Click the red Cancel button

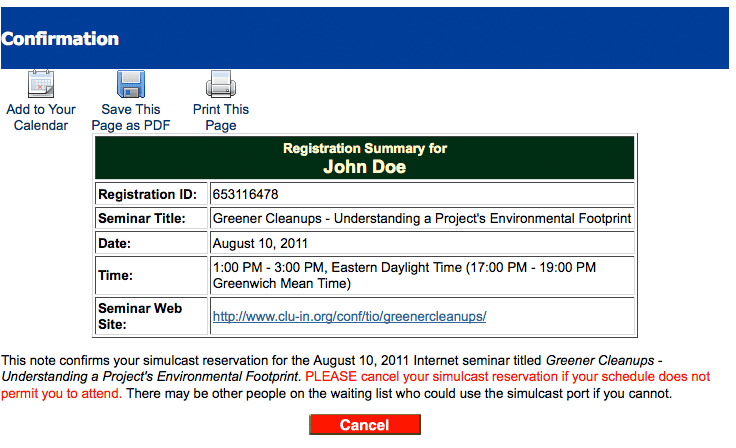tap(365, 425)
